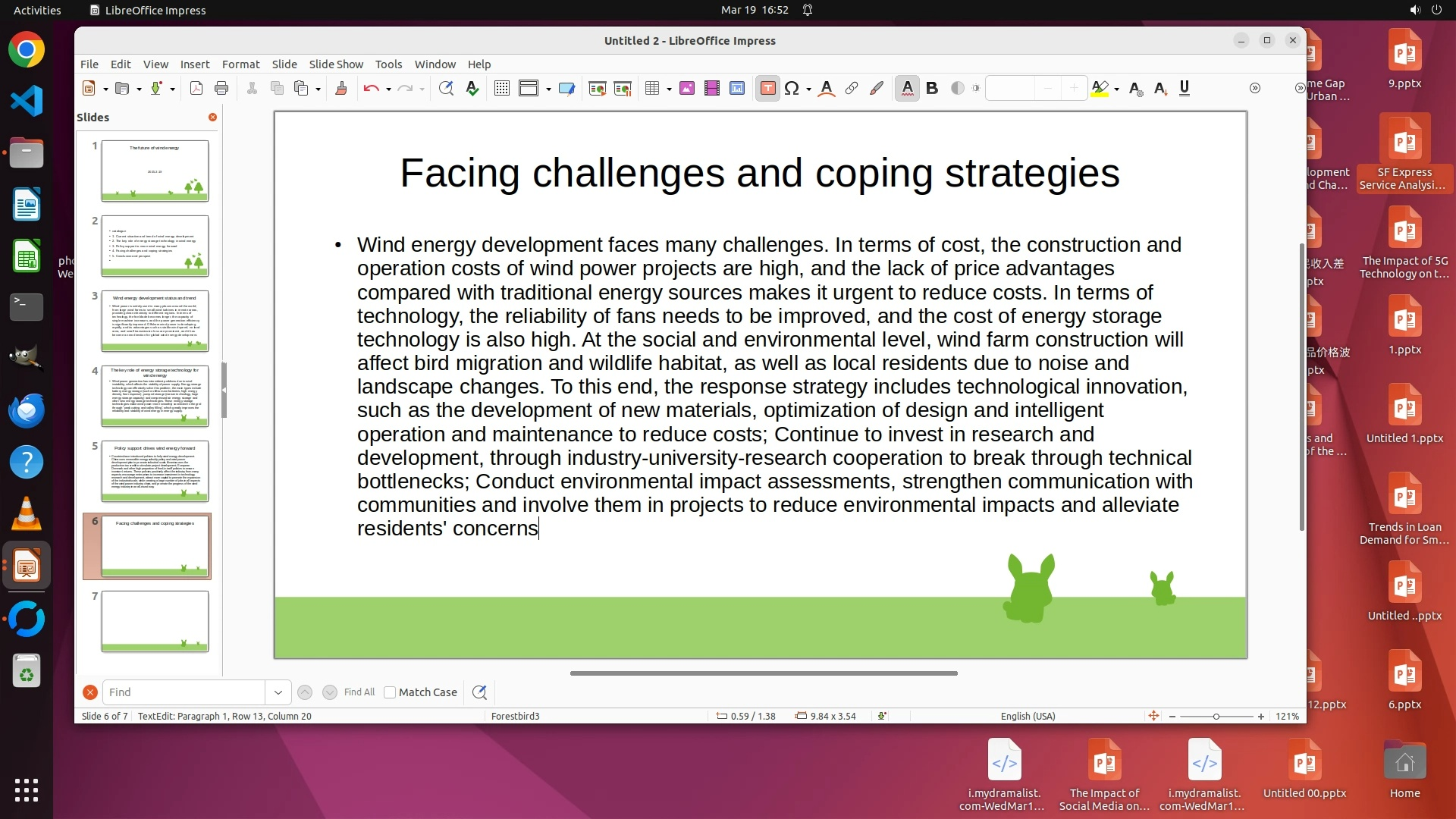Screen dimensions: 1456x819
Task: Toggle the Display Grid icon
Action: tap(501, 89)
